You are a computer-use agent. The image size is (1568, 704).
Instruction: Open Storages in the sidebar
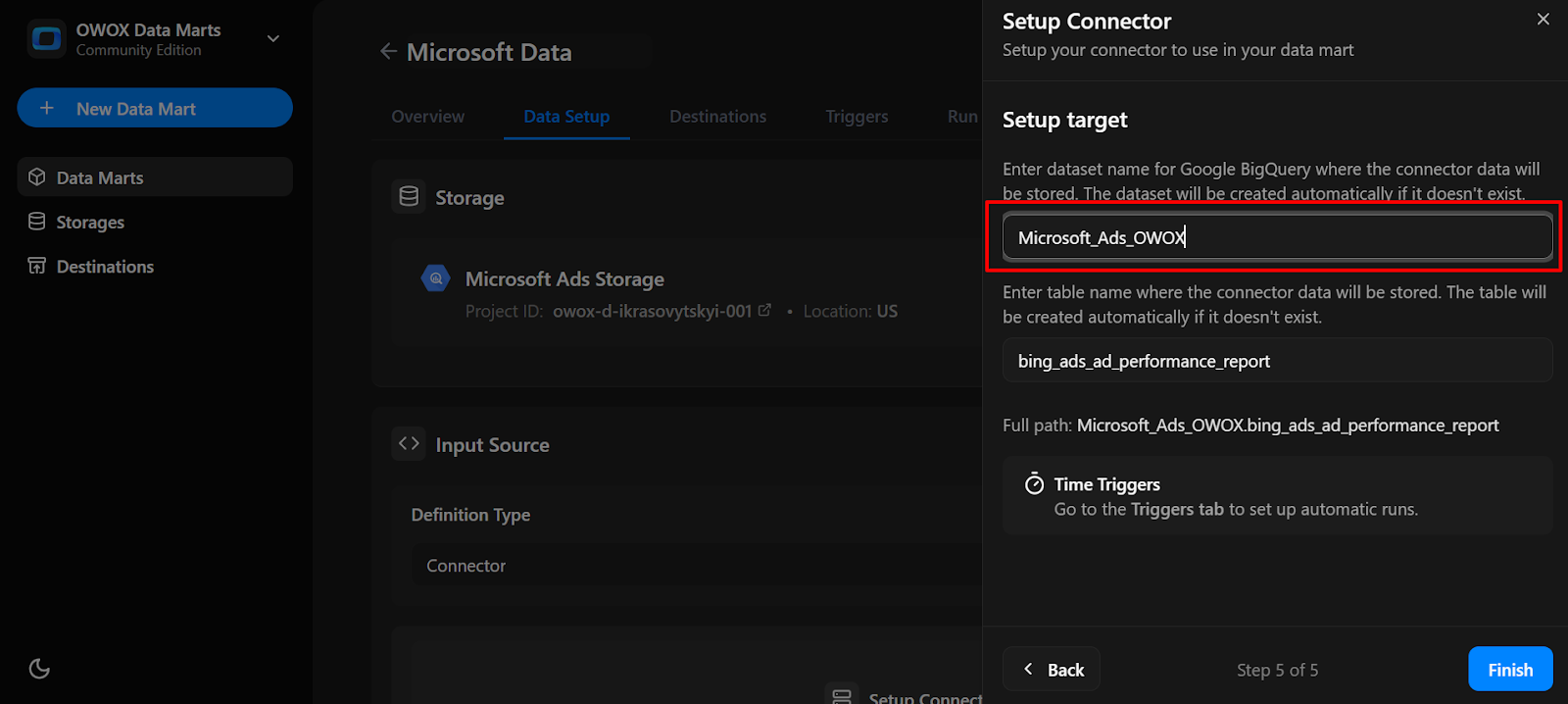90,223
